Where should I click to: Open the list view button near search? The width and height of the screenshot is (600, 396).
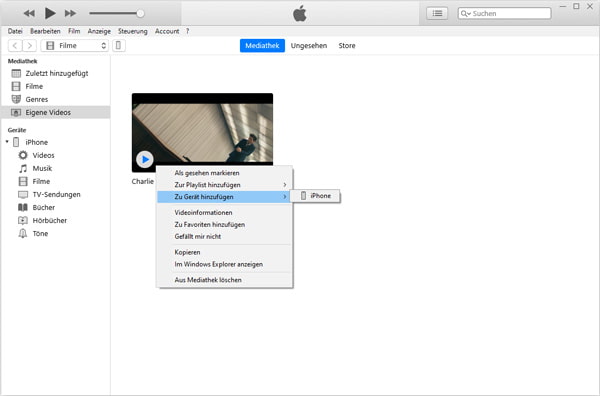click(x=437, y=13)
